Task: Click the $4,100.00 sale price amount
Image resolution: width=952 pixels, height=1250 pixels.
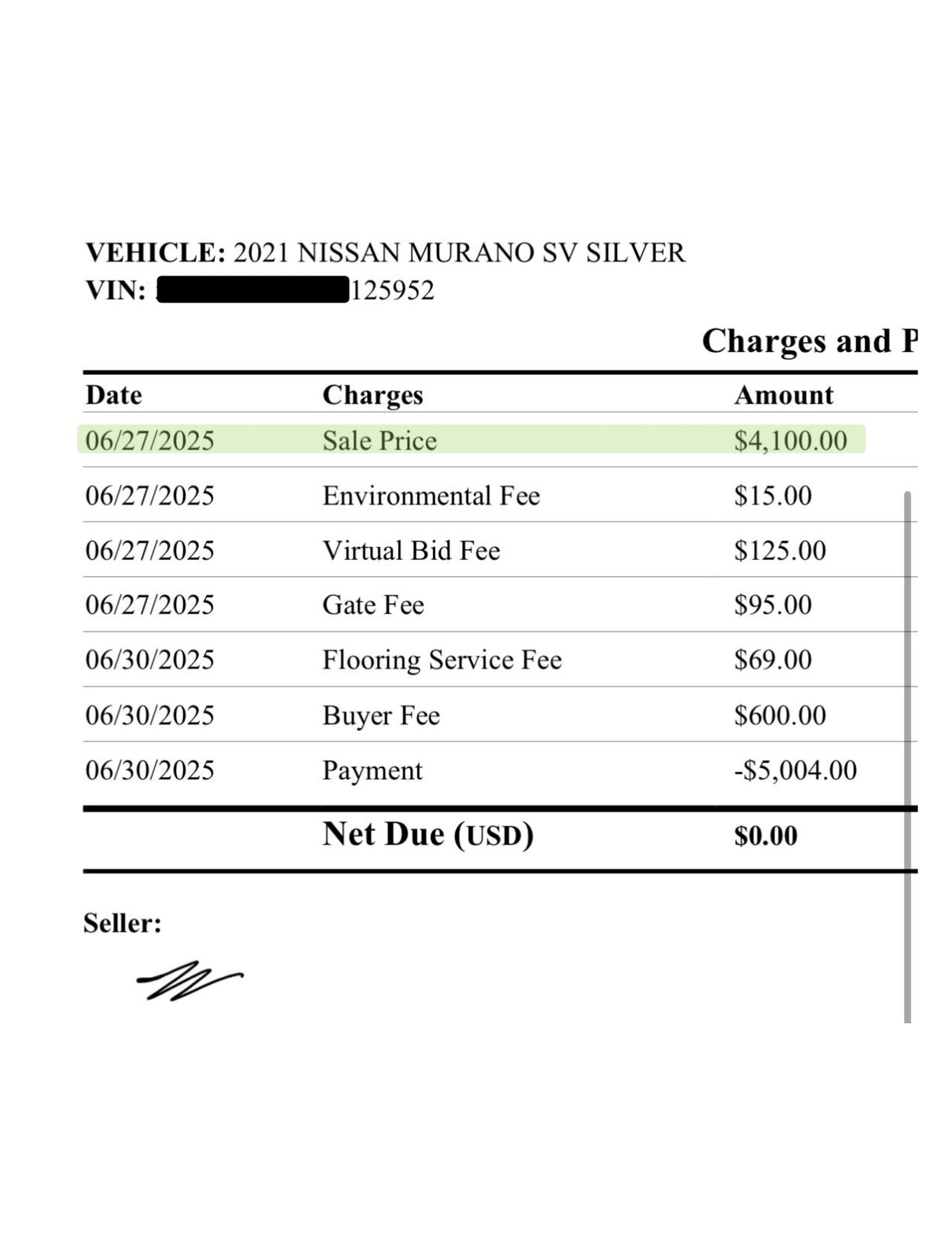Action: coord(790,441)
